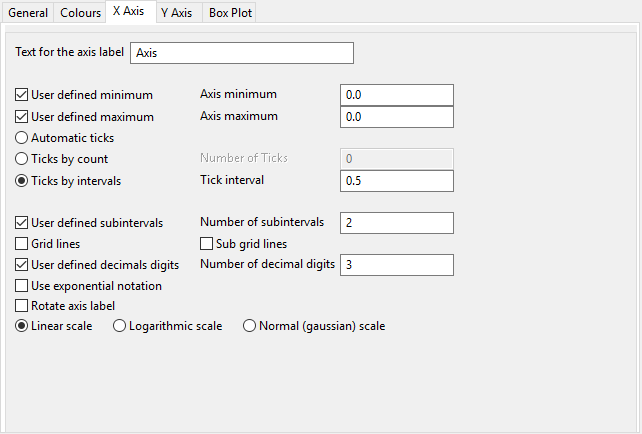Image resolution: width=642 pixels, height=434 pixels.
Task: Click the Tick interval input field
Action: coord(396,180)
